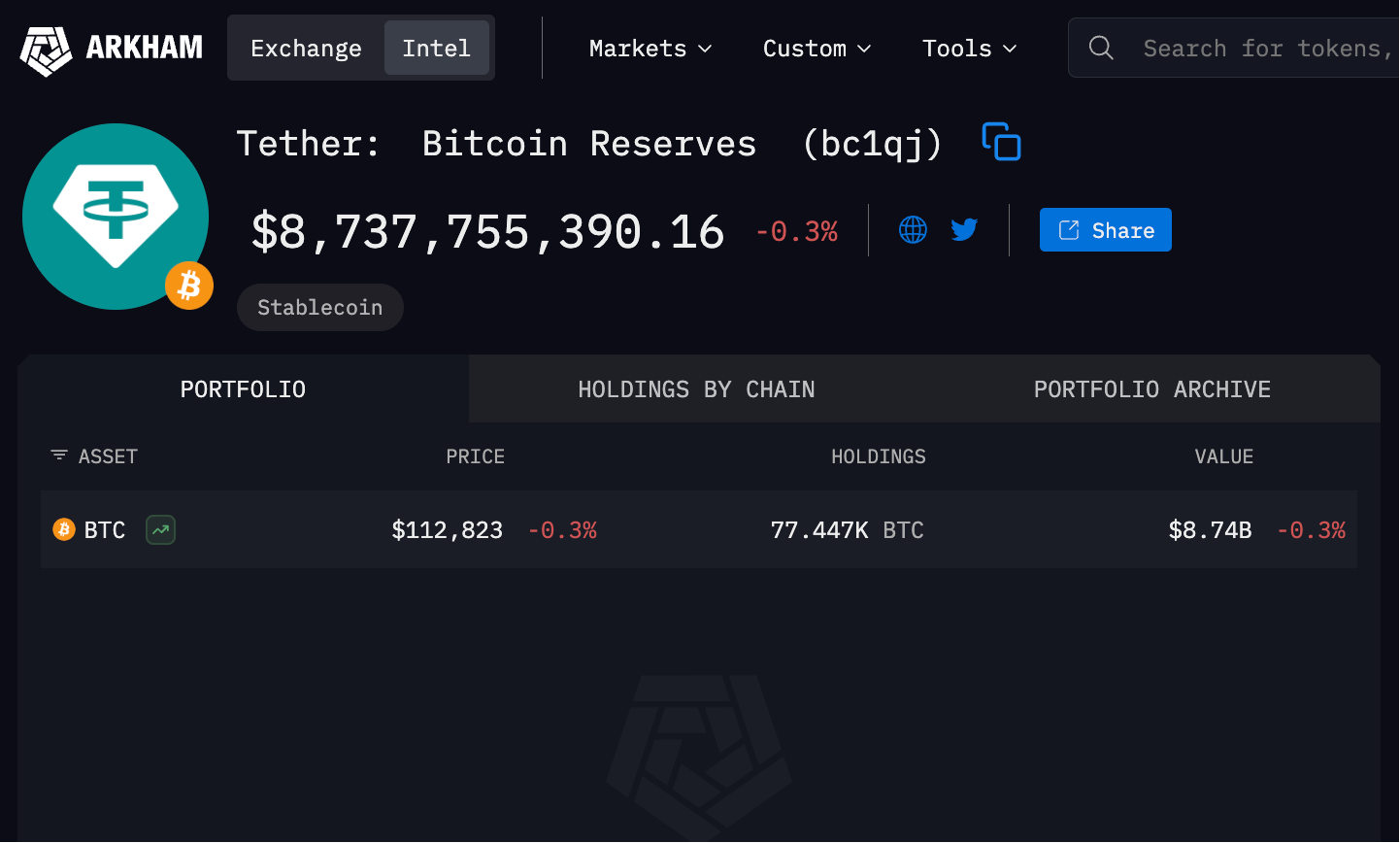Screen dimensions: 1400x843
Task: Open the entity's website via globe icon
Action: click(913, 230)
